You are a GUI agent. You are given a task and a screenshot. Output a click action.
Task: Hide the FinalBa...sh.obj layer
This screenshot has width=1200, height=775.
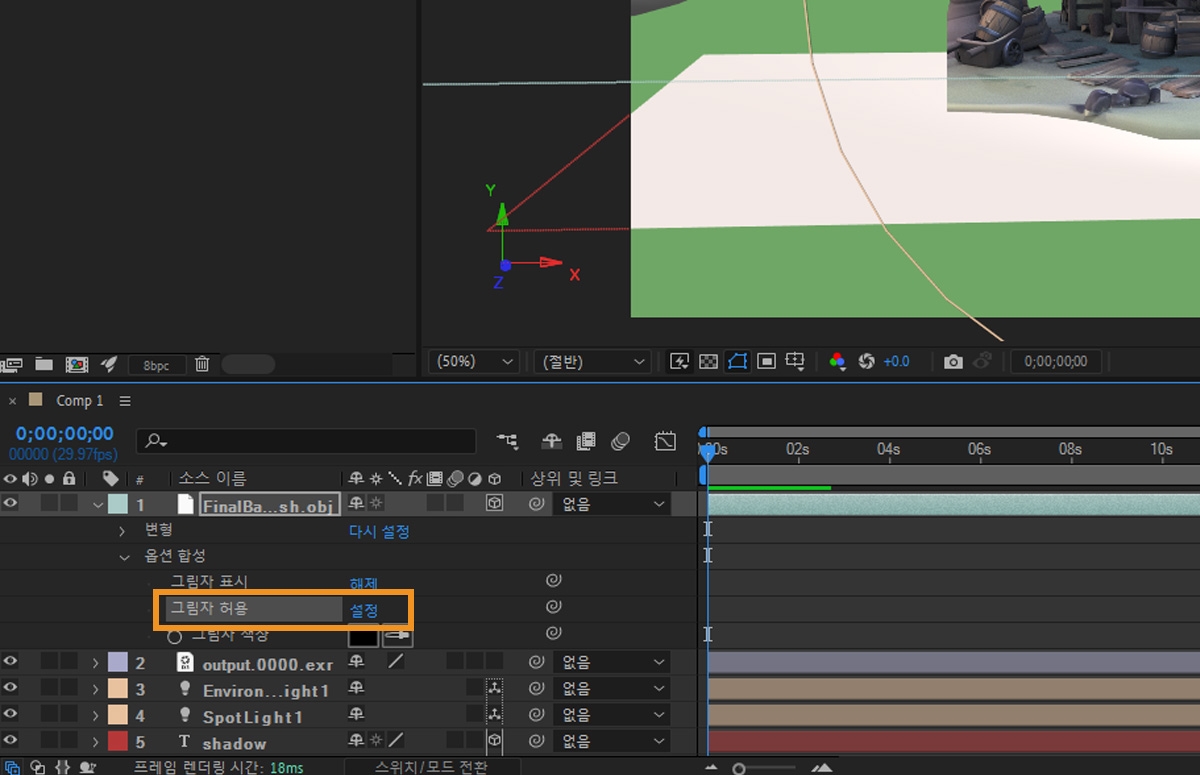[x=9, y=503]
